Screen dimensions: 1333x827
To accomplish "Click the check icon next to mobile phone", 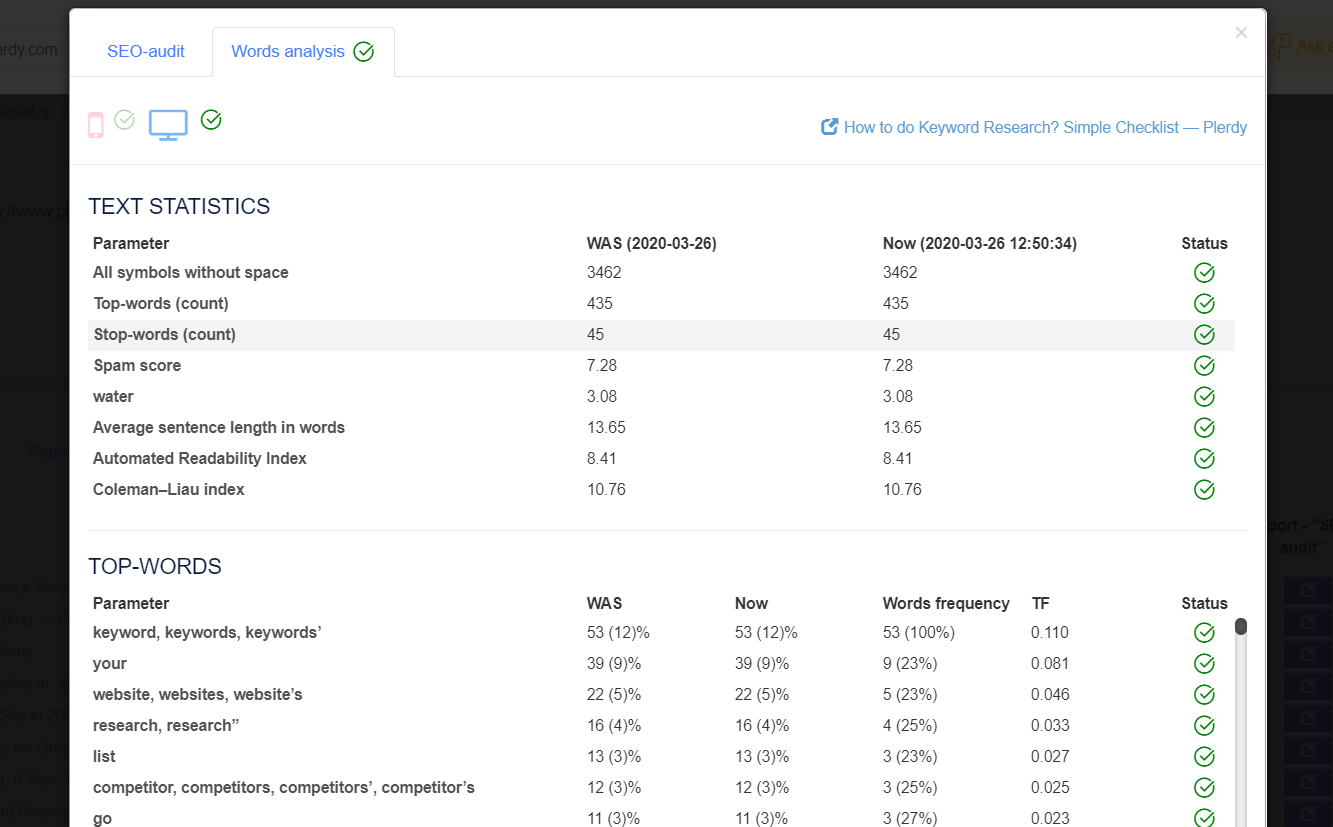I will [124, 120].
